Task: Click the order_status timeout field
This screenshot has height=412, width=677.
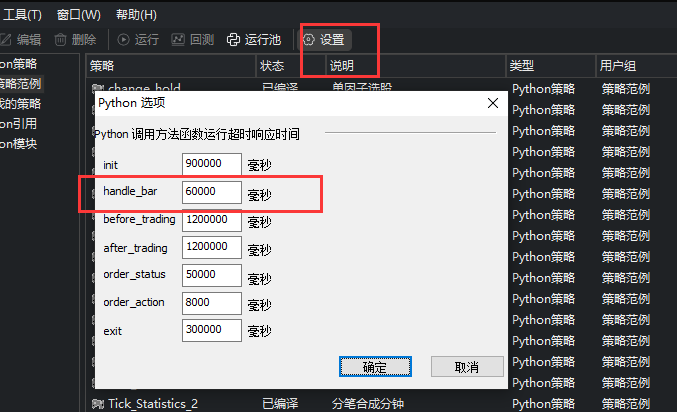Action: pyautogui.click(x=212, y=275)
